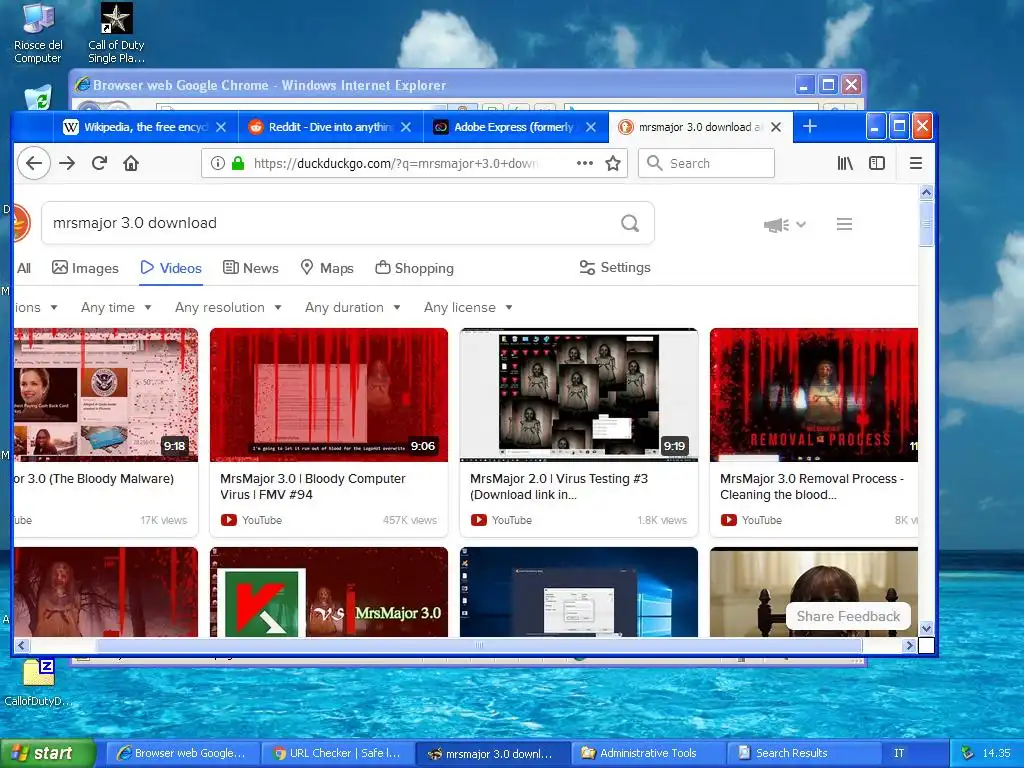This screenshot has height=768, width=1024.
Task: Select the CallofDutyD zip file icon
Action: 38,683
